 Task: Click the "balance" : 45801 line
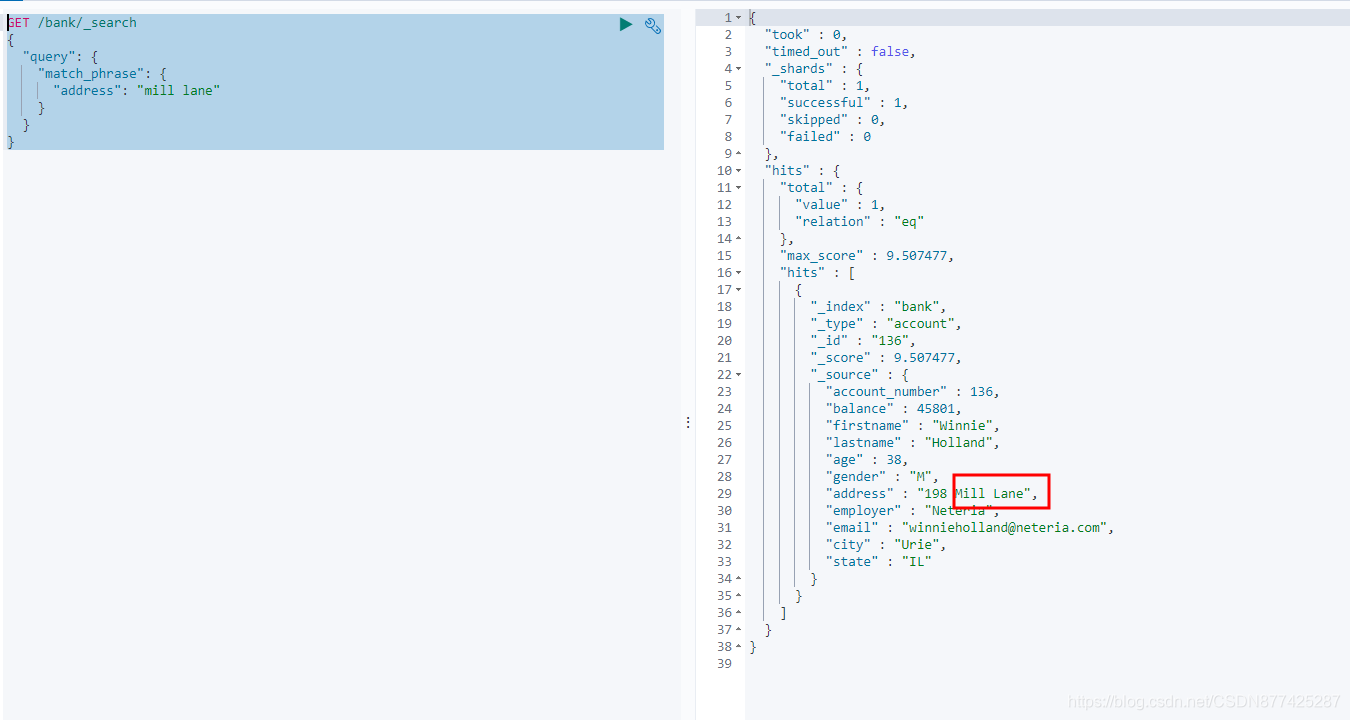(x=894, y=409)
